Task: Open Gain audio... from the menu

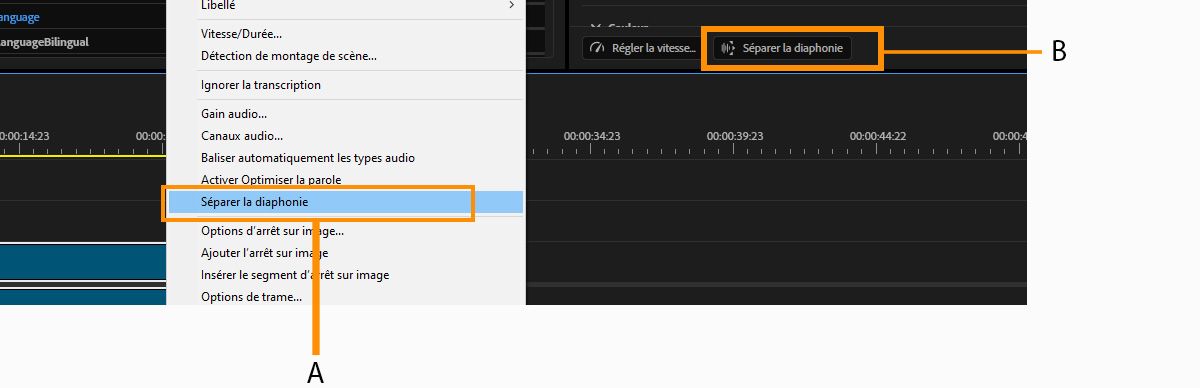Action: click(x=345, y=114)
